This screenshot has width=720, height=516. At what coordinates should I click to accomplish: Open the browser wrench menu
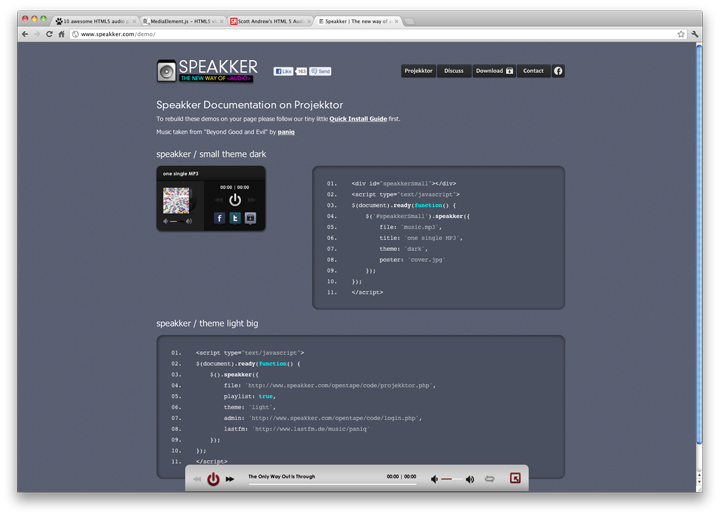[694, 34]
